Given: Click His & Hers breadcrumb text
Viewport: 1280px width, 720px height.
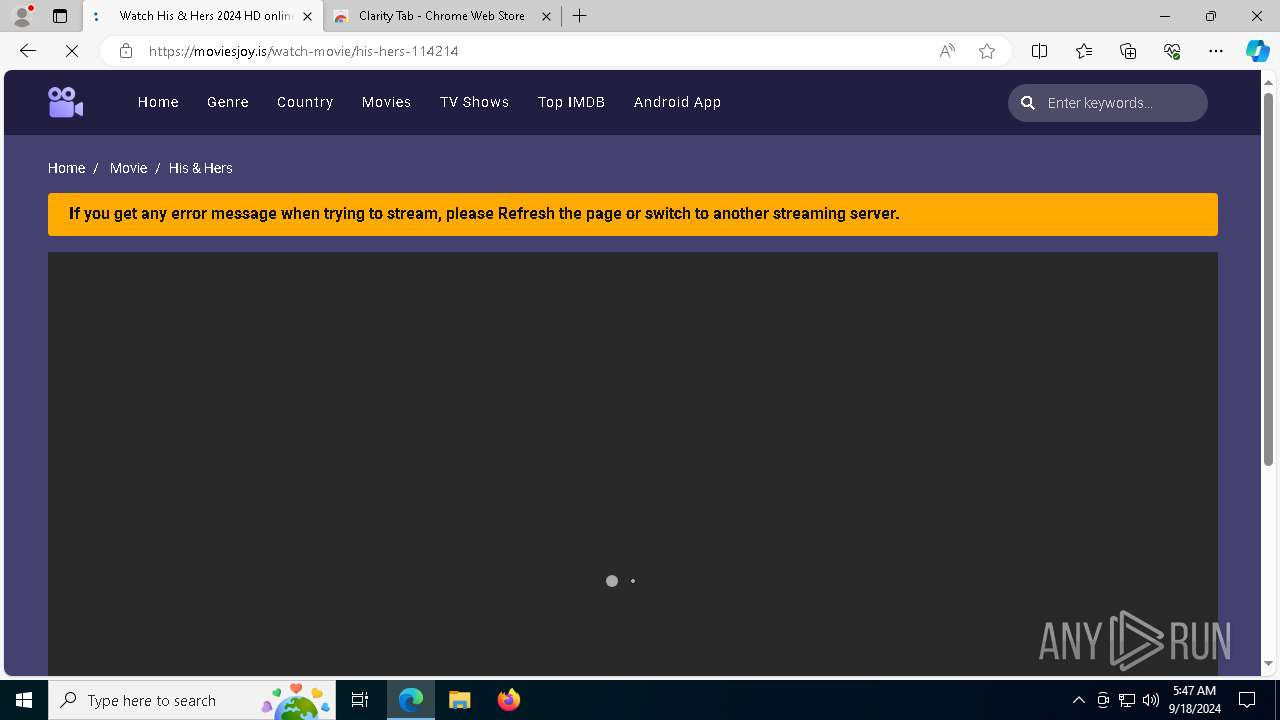Looking at the screenshot, I should tap(200, 168).
